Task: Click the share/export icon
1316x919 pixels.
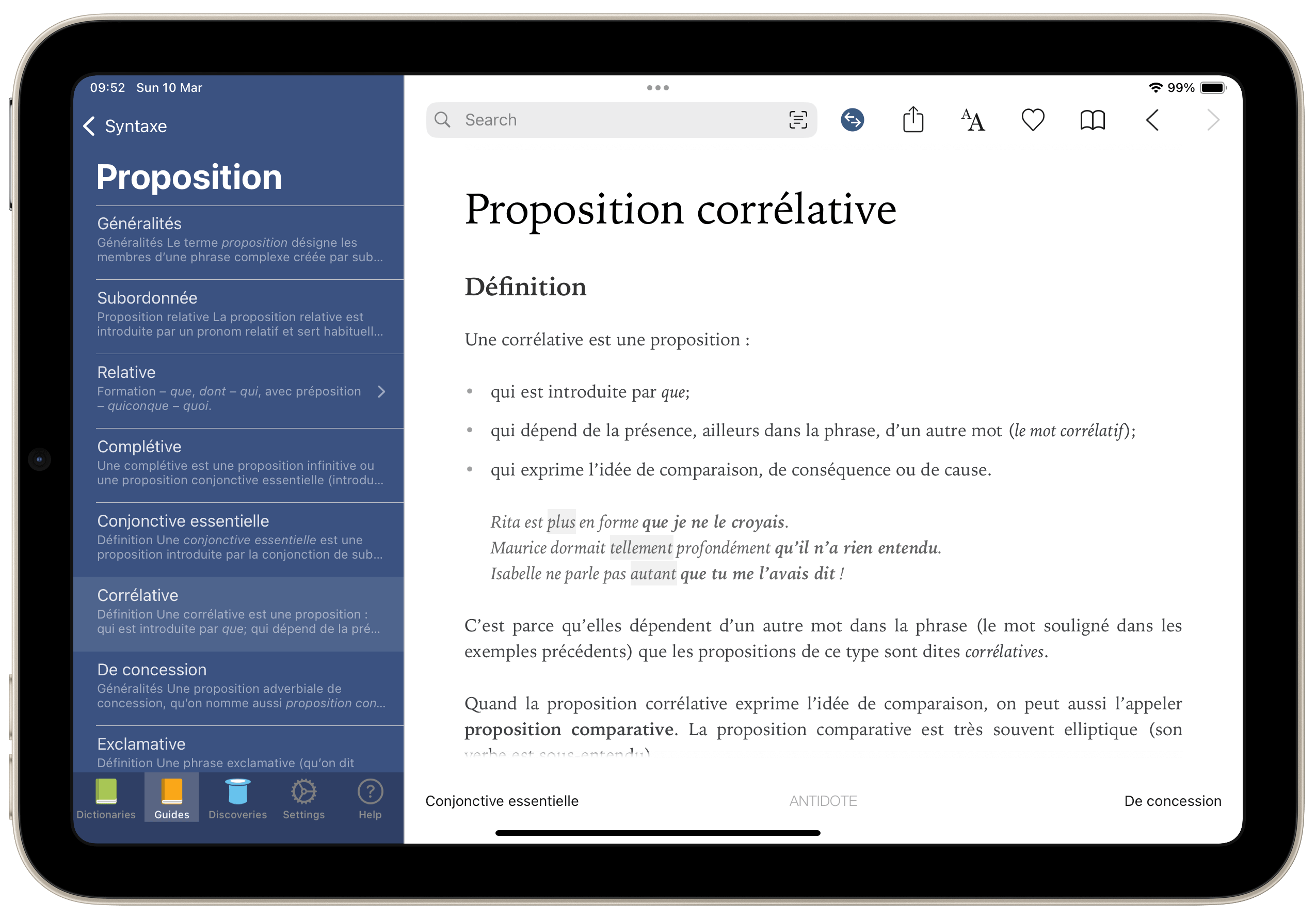Action: tap(913, 120)
